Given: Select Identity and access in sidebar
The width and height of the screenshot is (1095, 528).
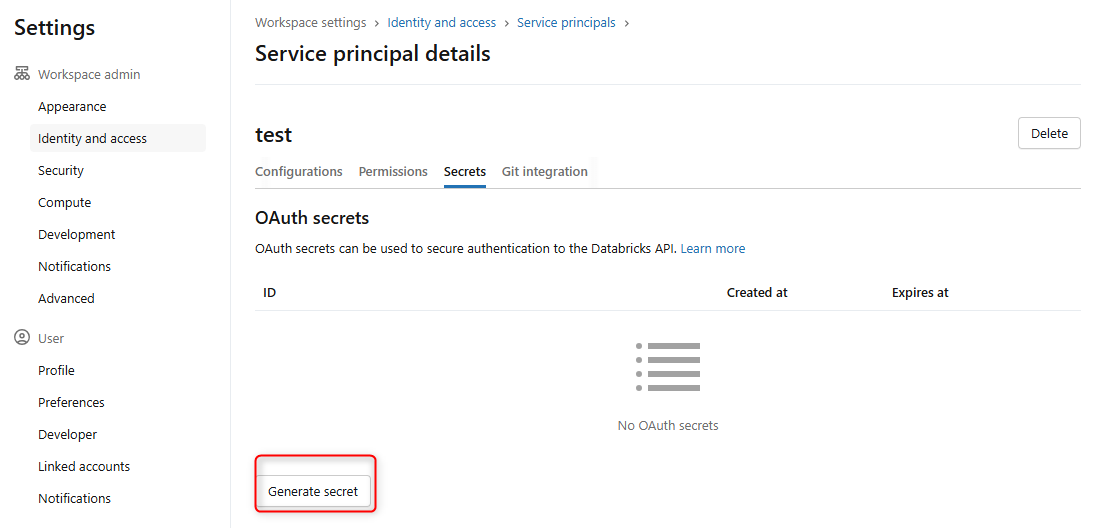Looking at the screenshot, I should click(x=92, y=139).
